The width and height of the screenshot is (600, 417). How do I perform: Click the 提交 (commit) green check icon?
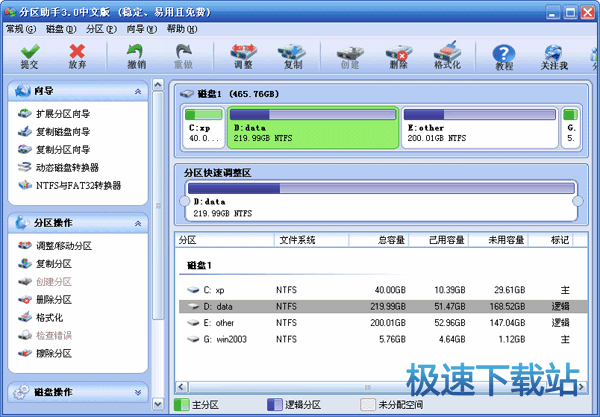pyautogui.click(x=30, y=52)
